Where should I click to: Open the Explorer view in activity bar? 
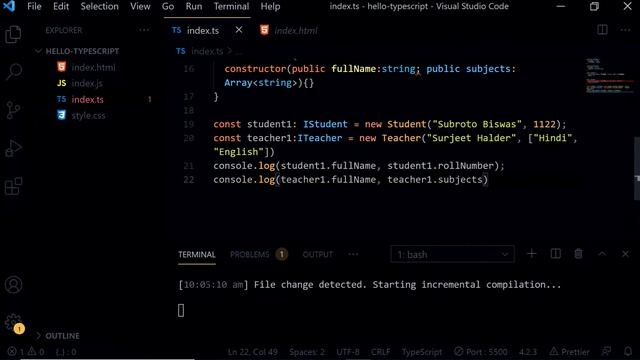[x=13, y=34]
